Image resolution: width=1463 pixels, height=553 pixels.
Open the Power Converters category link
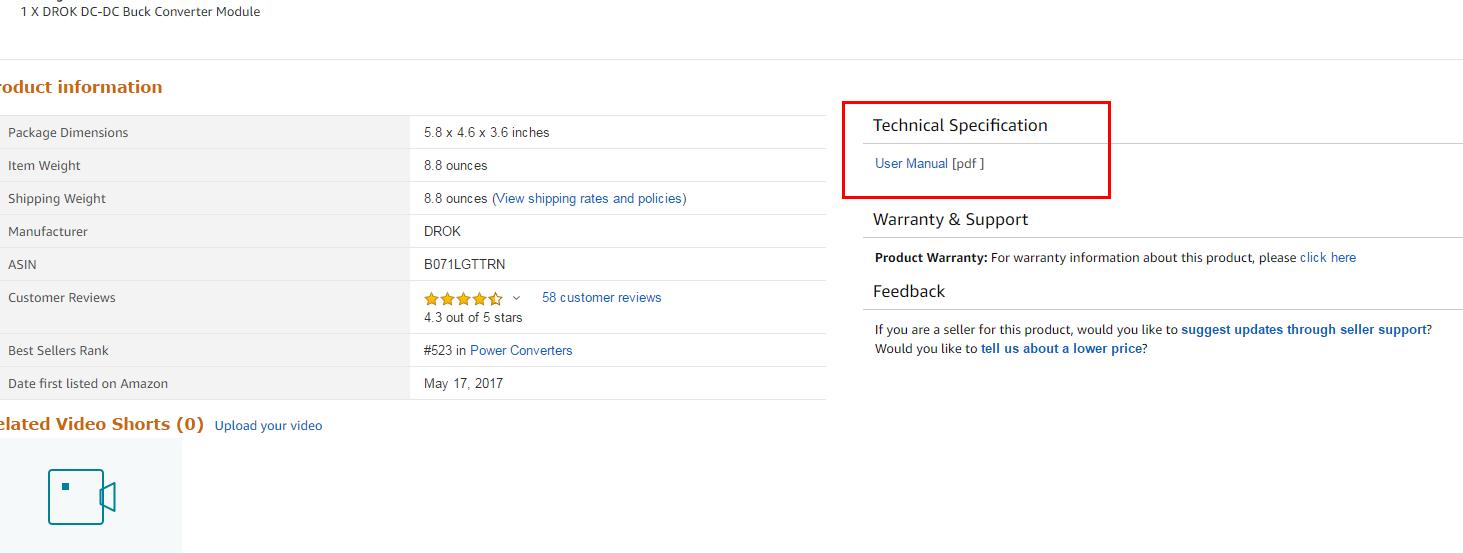[x=521, y=351]
